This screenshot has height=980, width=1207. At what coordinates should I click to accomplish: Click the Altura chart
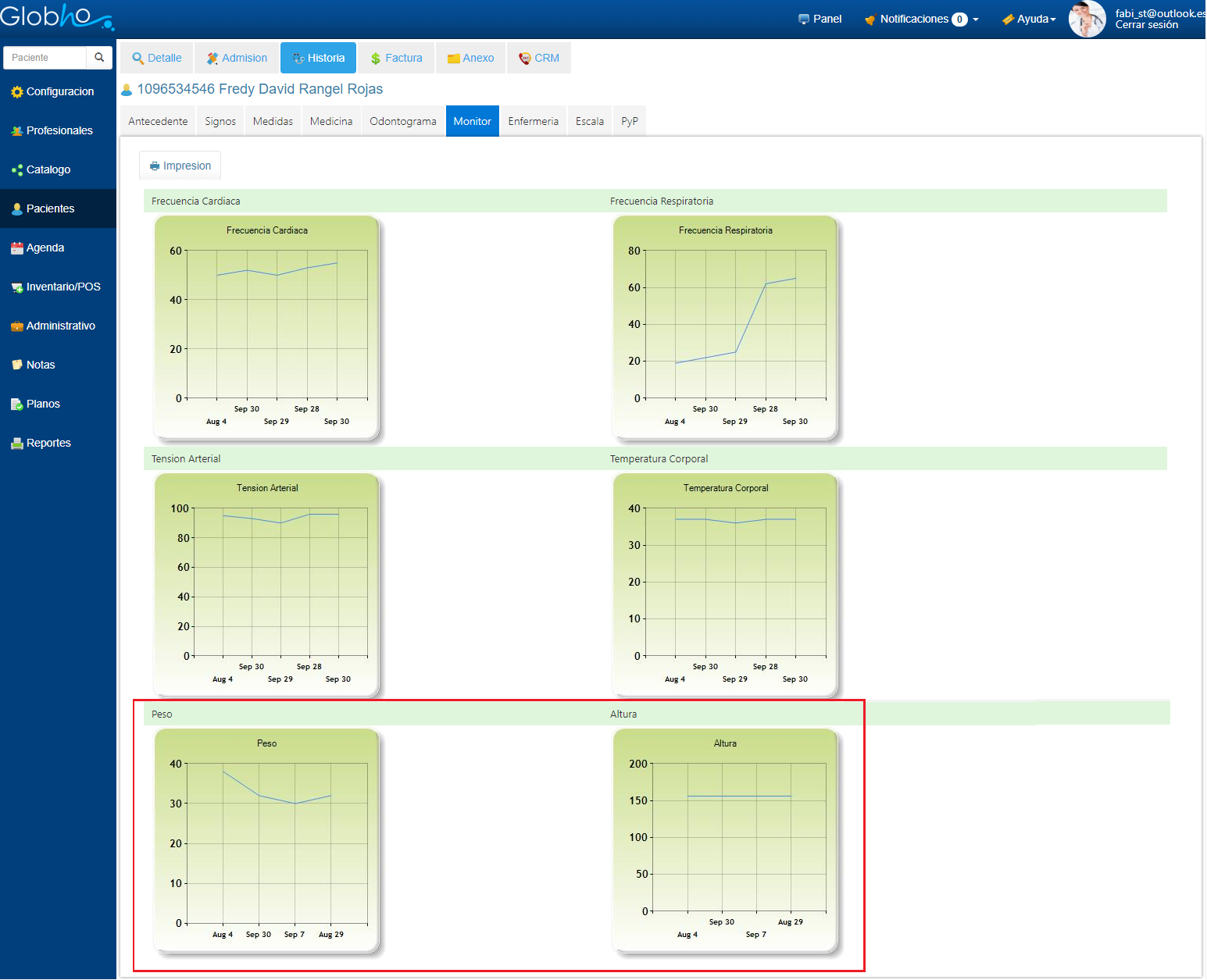point(726,841)
